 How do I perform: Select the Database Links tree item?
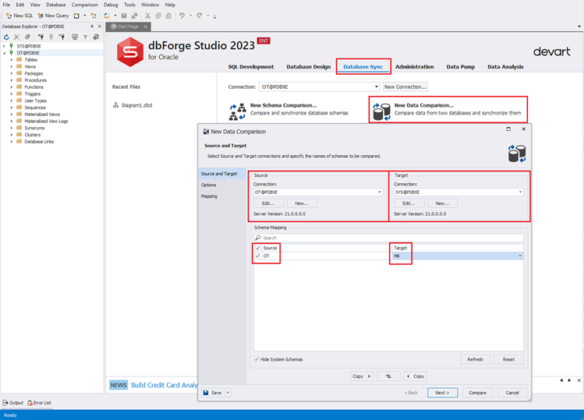click(x=39, y=141)
